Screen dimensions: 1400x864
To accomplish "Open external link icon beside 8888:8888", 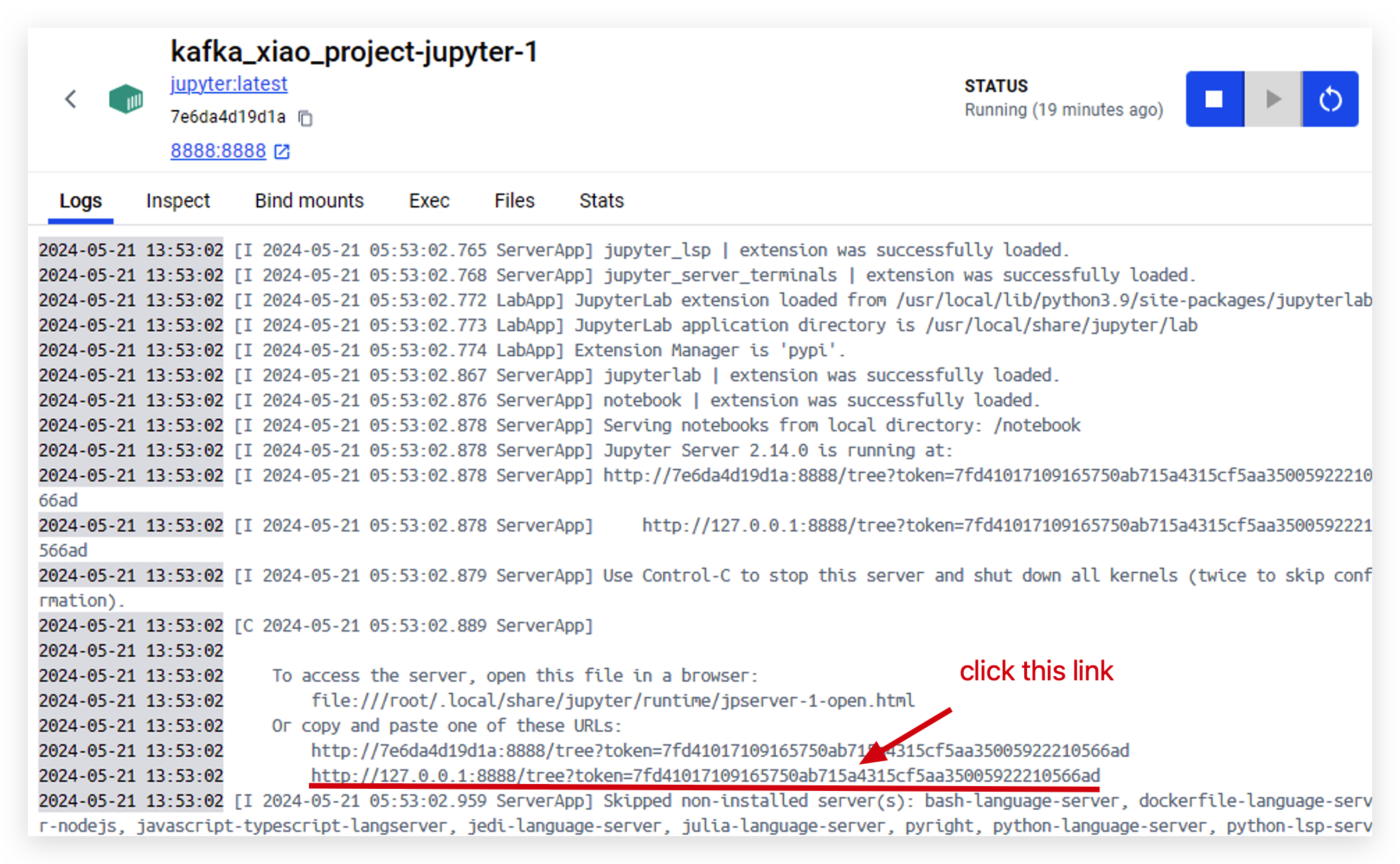I will tap(282, 151).
